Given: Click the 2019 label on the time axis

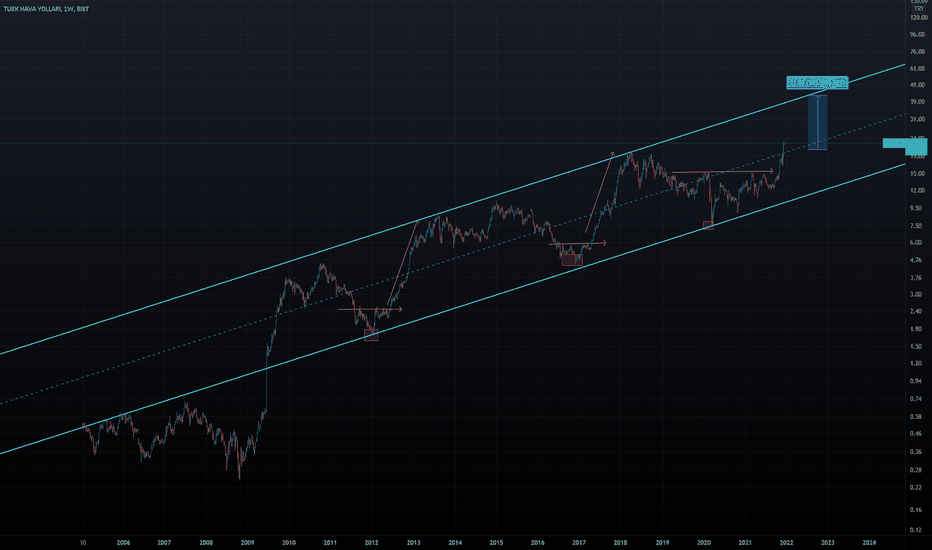Looking at the screenshot, I should click(x=662, y=542).
